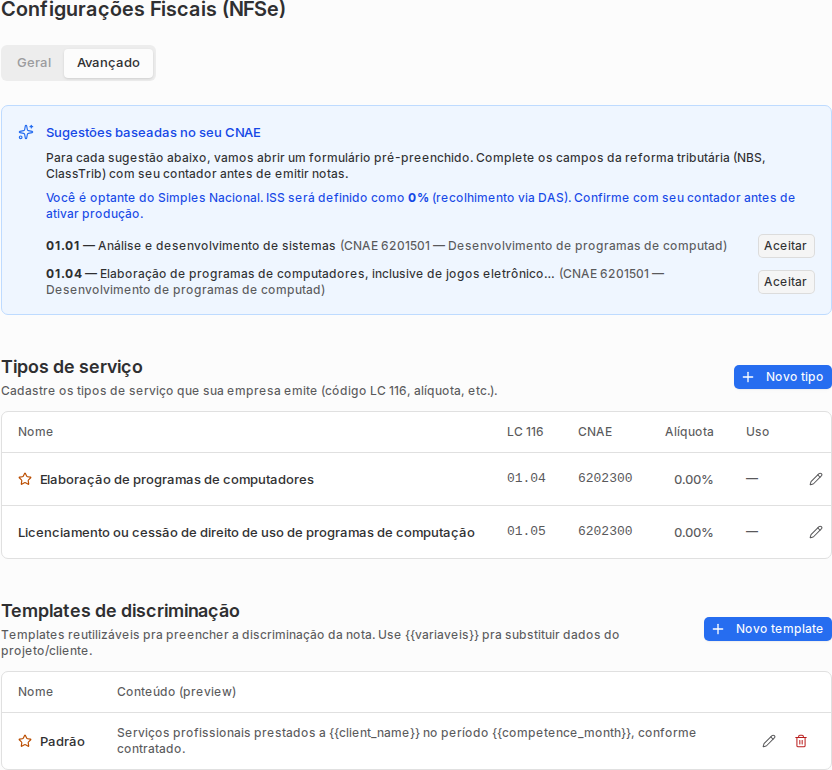
Task: Click the Sugestões baseadas no seu CNAE heading
Action: pos(153,133)
